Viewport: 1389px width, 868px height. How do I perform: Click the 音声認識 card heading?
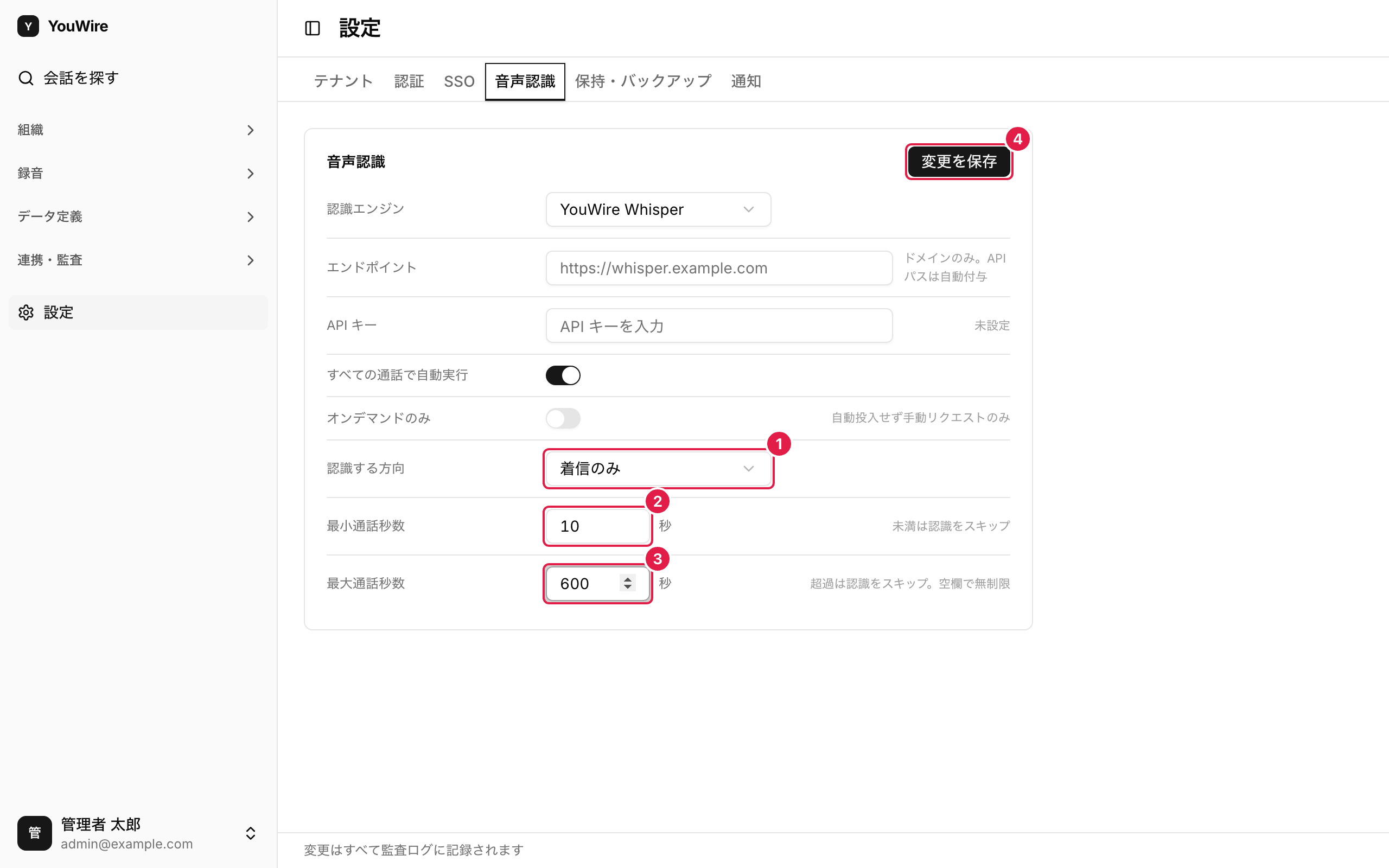coord(356,162)
